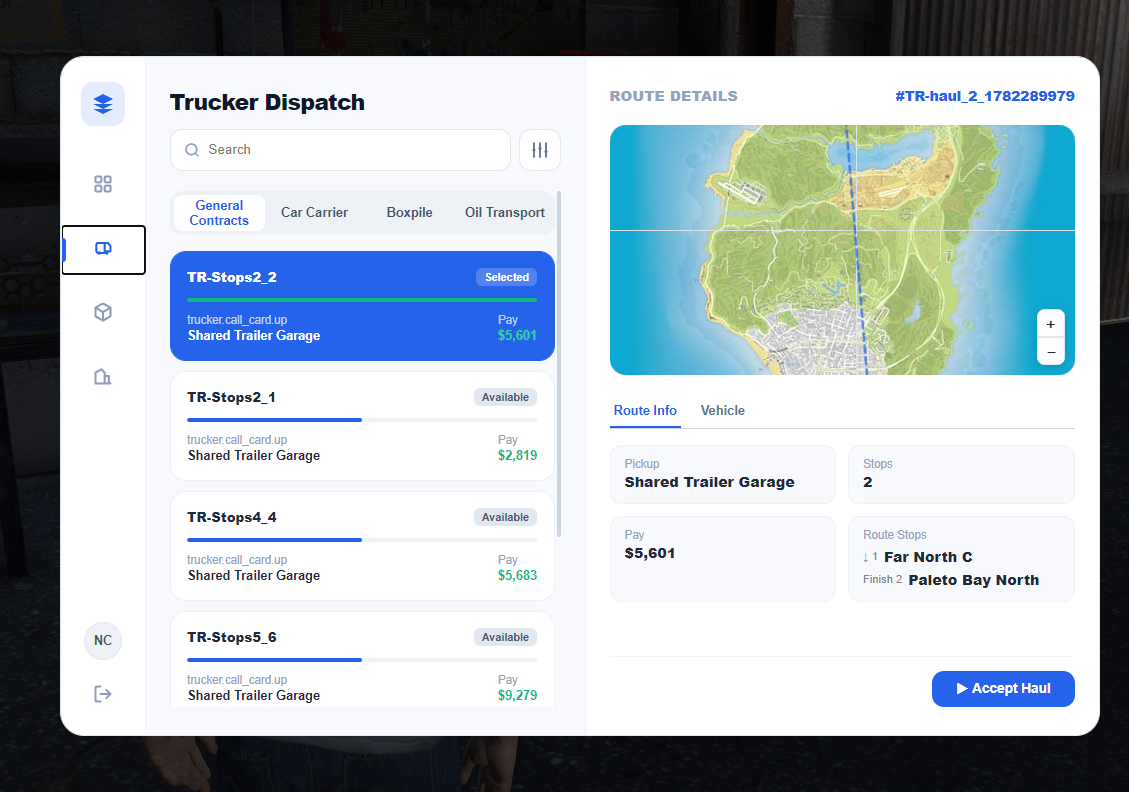
Task: Open the building garage sidebar icon
Action: [x=103, y=377]
